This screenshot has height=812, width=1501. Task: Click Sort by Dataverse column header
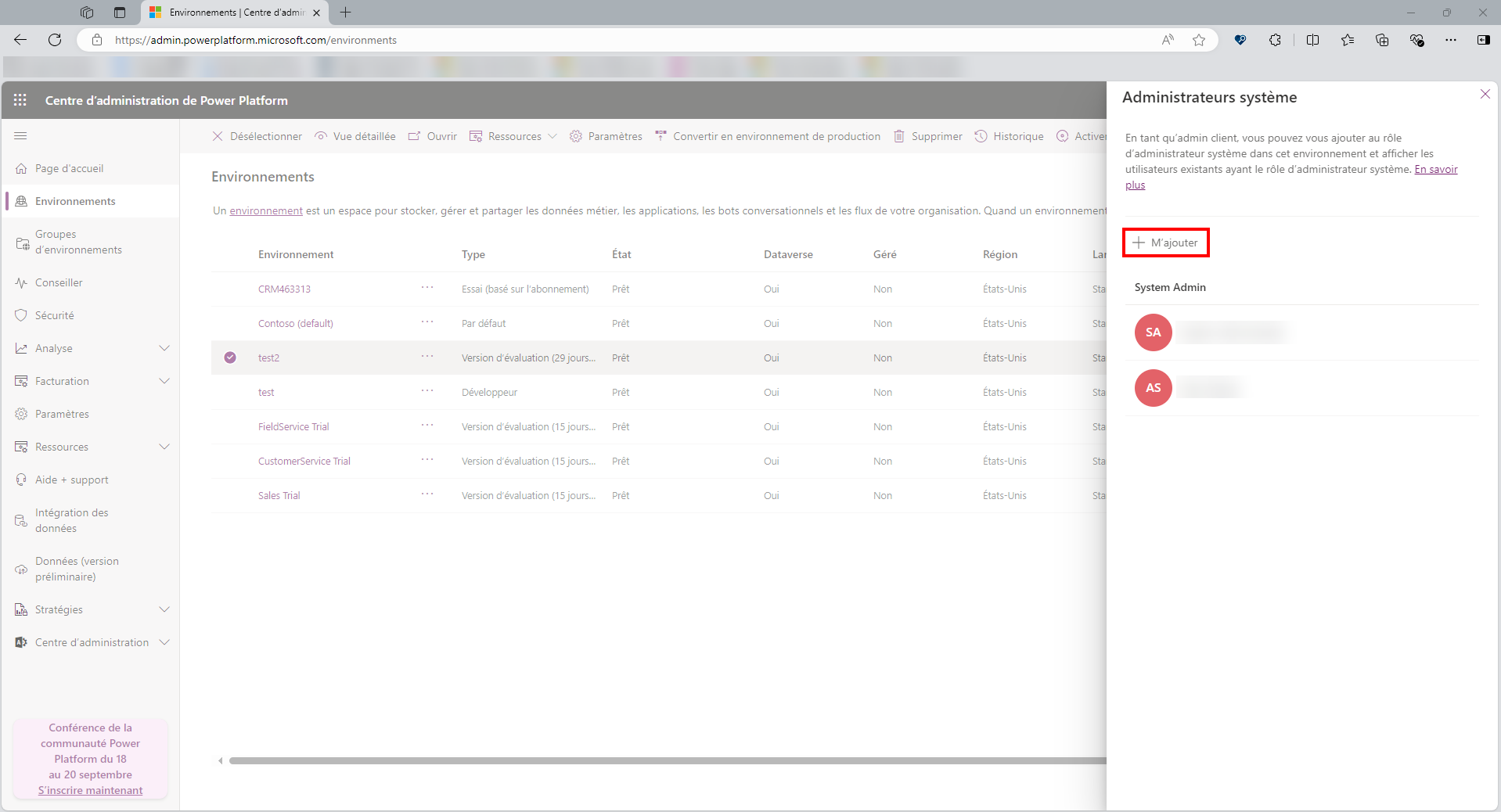coord(788,254)
